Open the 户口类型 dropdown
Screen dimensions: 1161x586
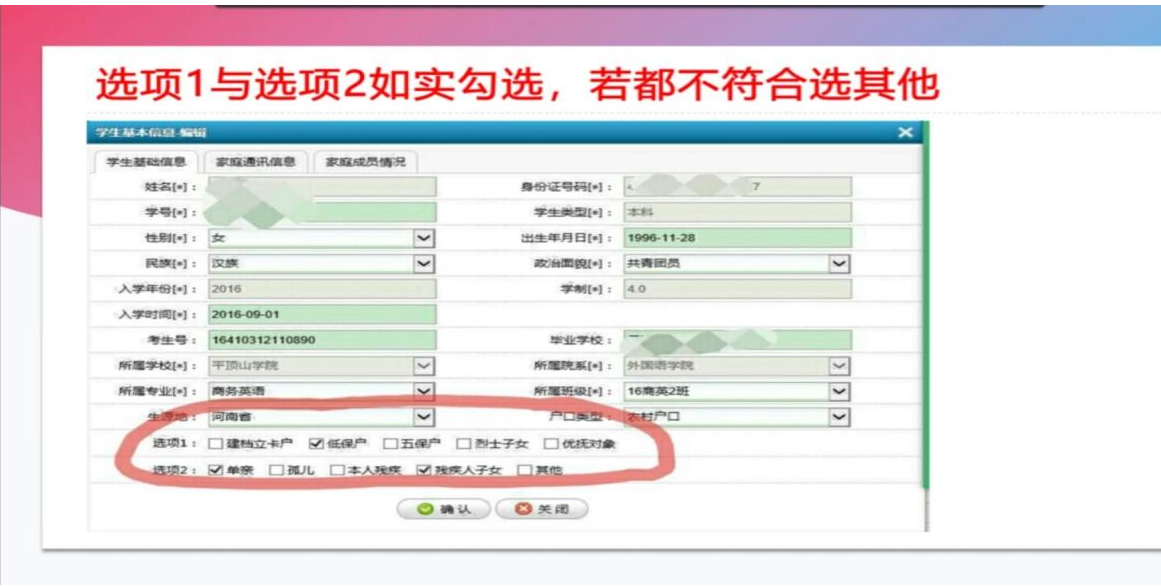[840, 417]
